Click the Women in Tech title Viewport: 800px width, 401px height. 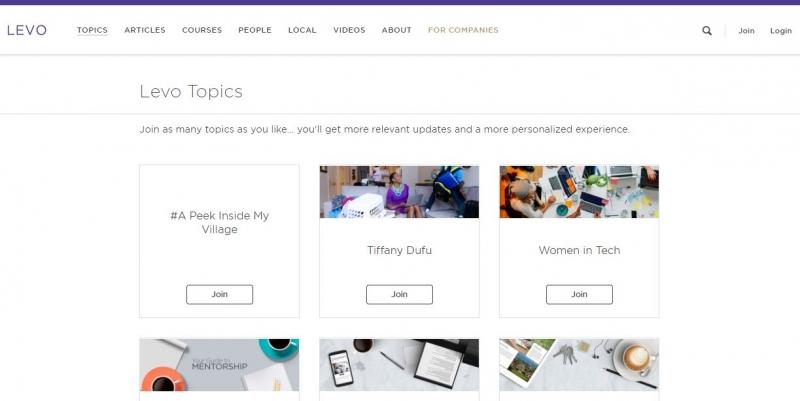click(x=579, y=250)
